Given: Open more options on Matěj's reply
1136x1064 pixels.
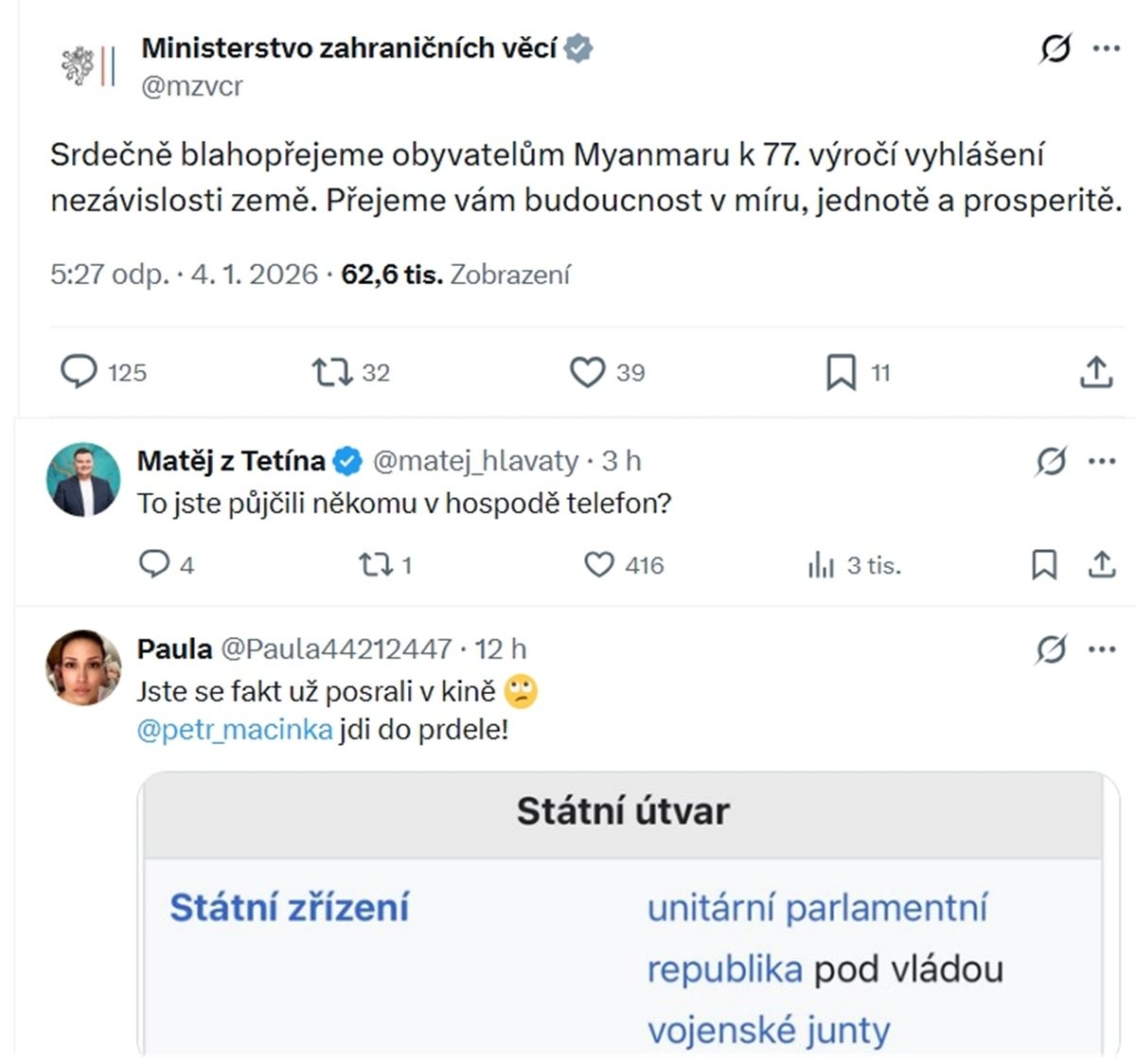Looking at the screenshot, I should coord(1102,461).
